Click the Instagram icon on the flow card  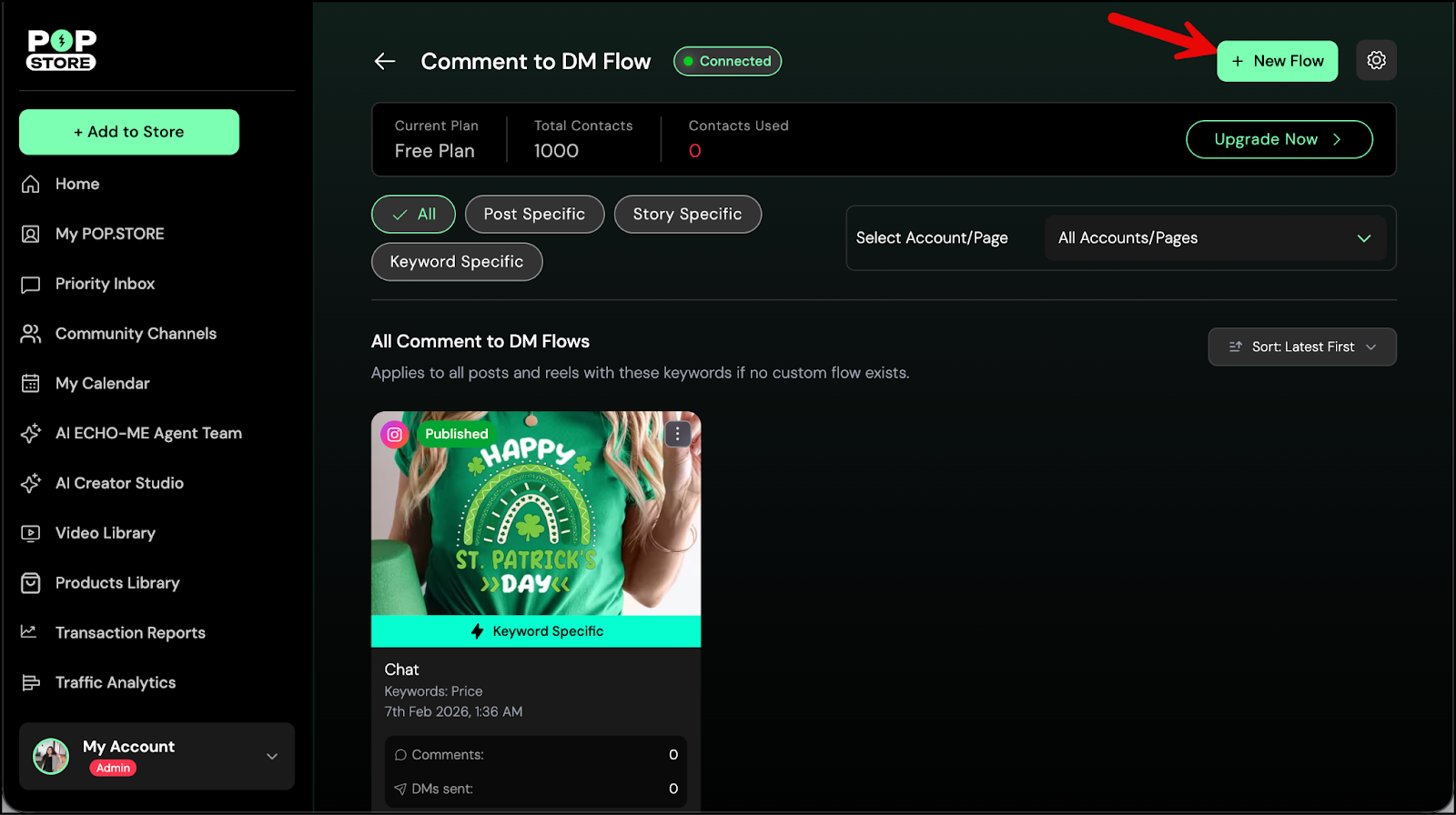tap(395, 435)
